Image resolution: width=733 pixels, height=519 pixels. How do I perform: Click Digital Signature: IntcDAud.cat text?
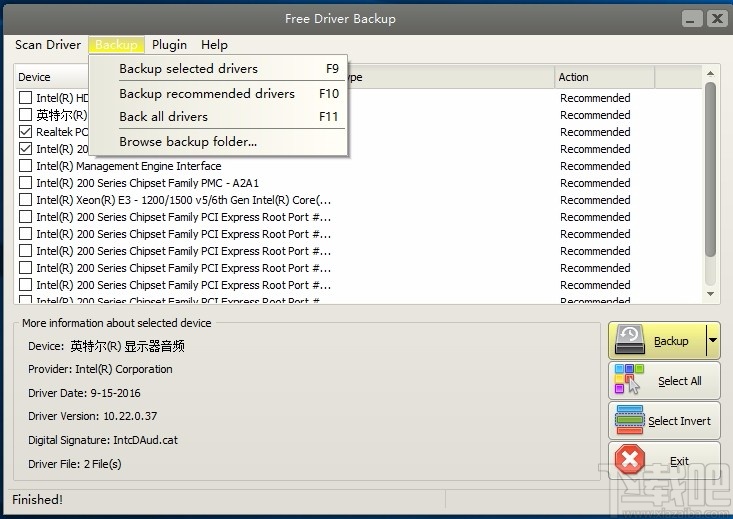(x=103, y=440)
